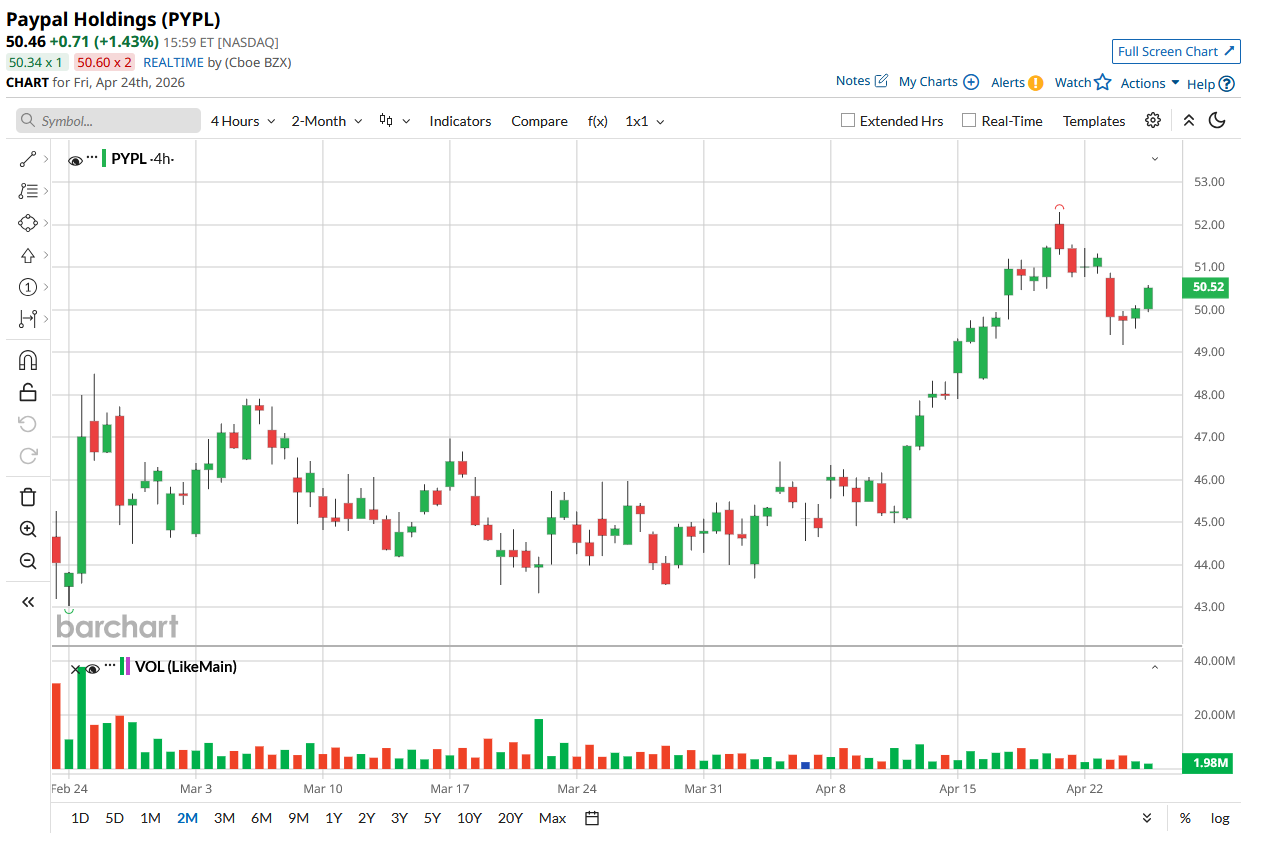Click the Symbol search input field
The image size is (1263, 844).
[108, 121]
